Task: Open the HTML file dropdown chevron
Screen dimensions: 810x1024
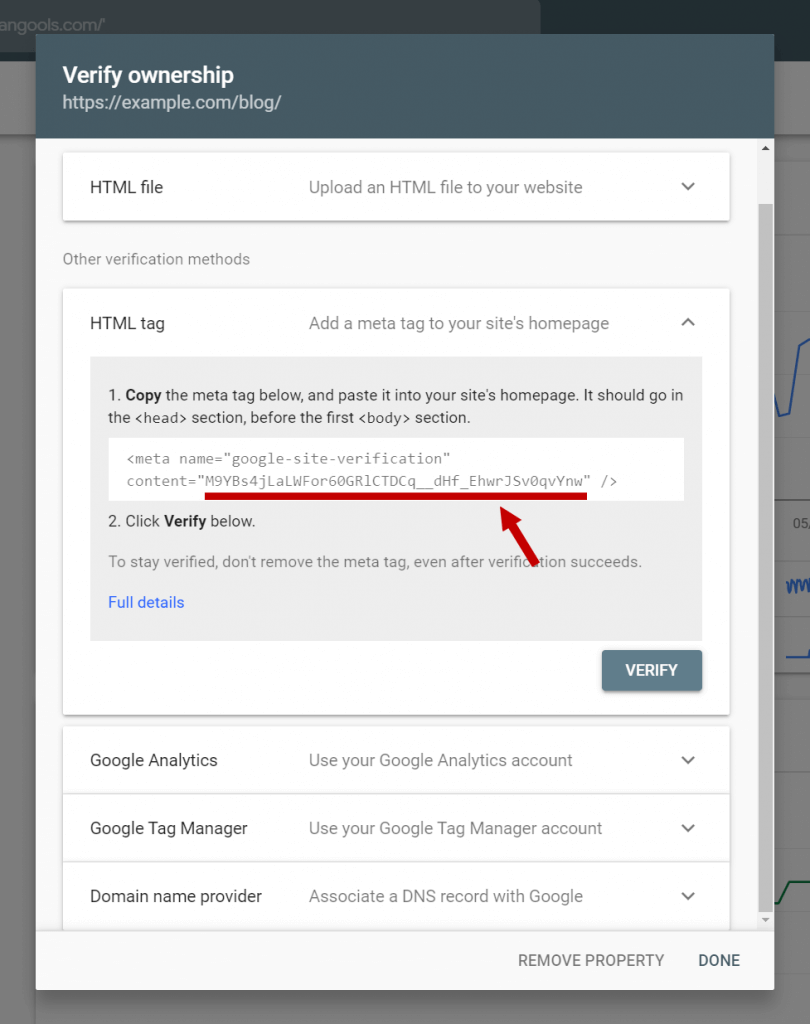Action: pyautogui.click(x=688, y=186)
